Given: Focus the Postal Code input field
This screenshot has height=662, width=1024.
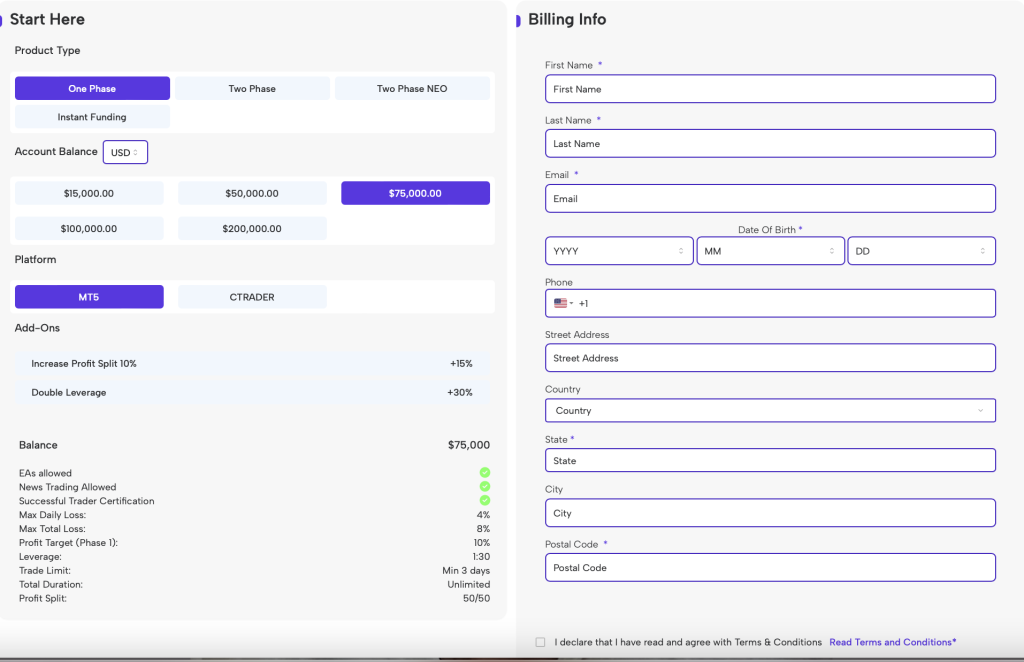Looking at the screenshot, I should (x=770, y=568).
